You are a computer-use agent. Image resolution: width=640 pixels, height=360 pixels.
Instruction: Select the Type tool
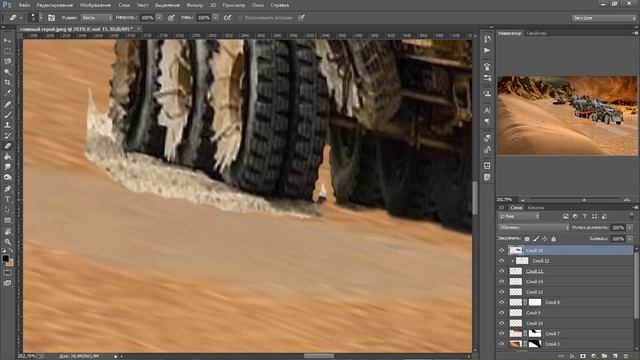coord(7,199)
